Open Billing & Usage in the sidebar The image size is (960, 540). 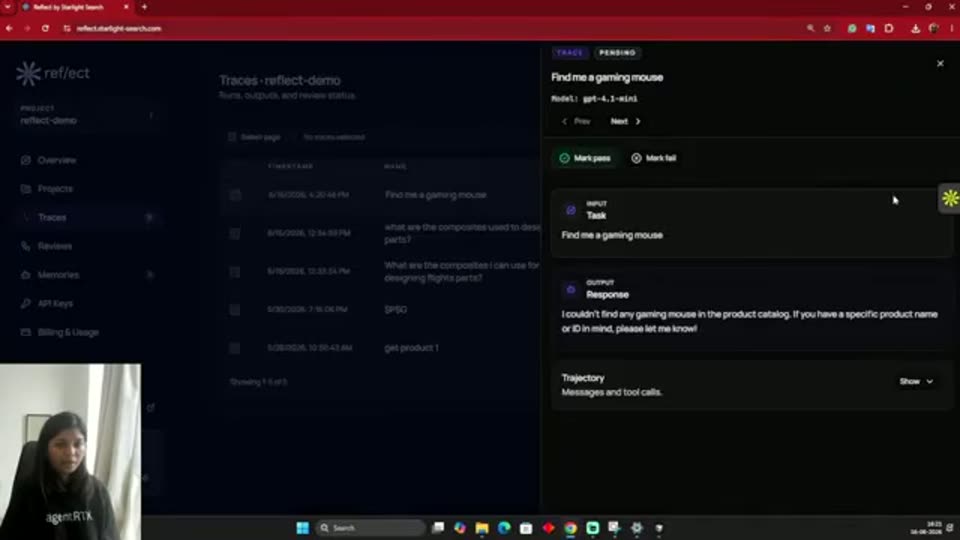(x=68, y=332)
